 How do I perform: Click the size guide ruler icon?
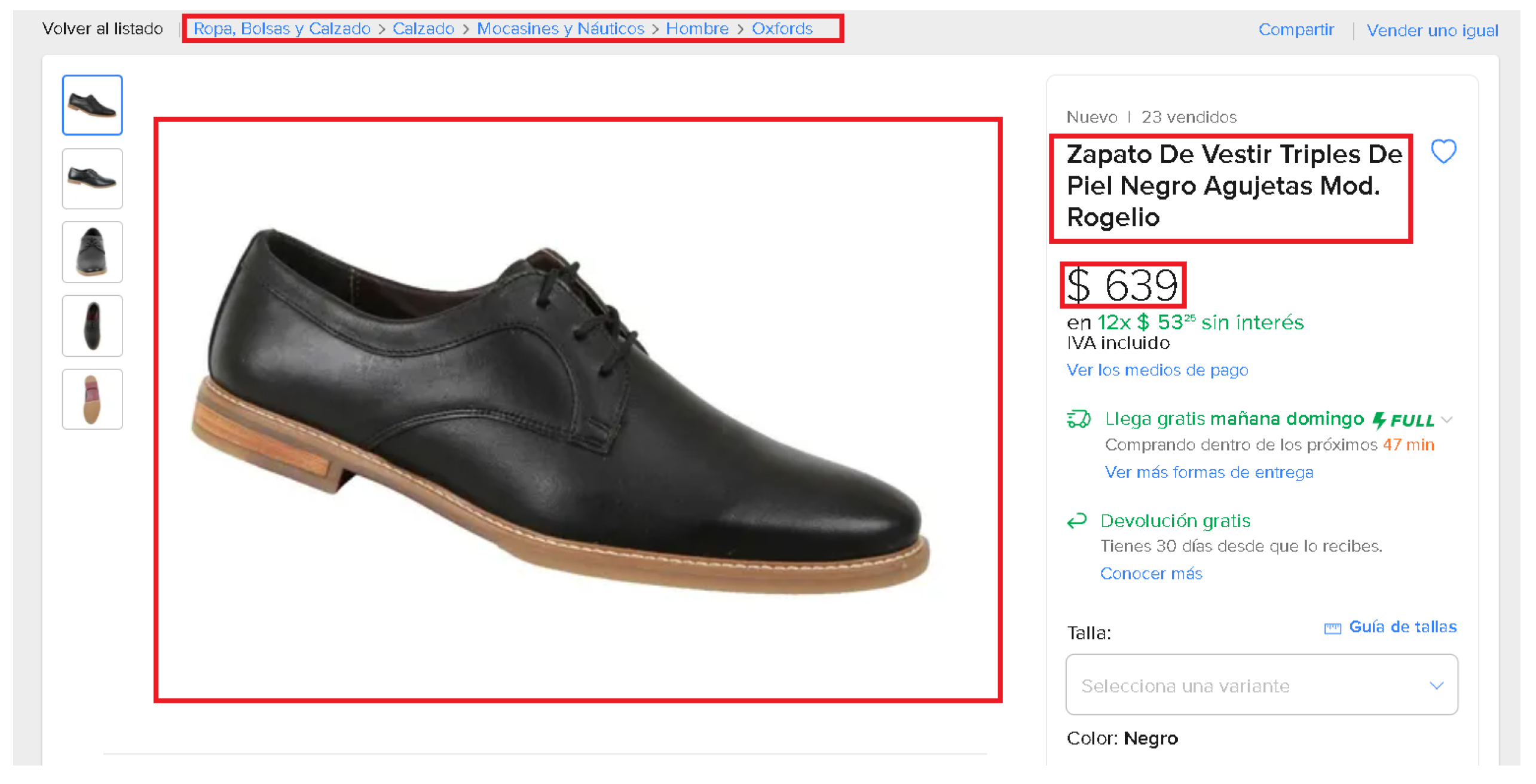point(1332,627)
